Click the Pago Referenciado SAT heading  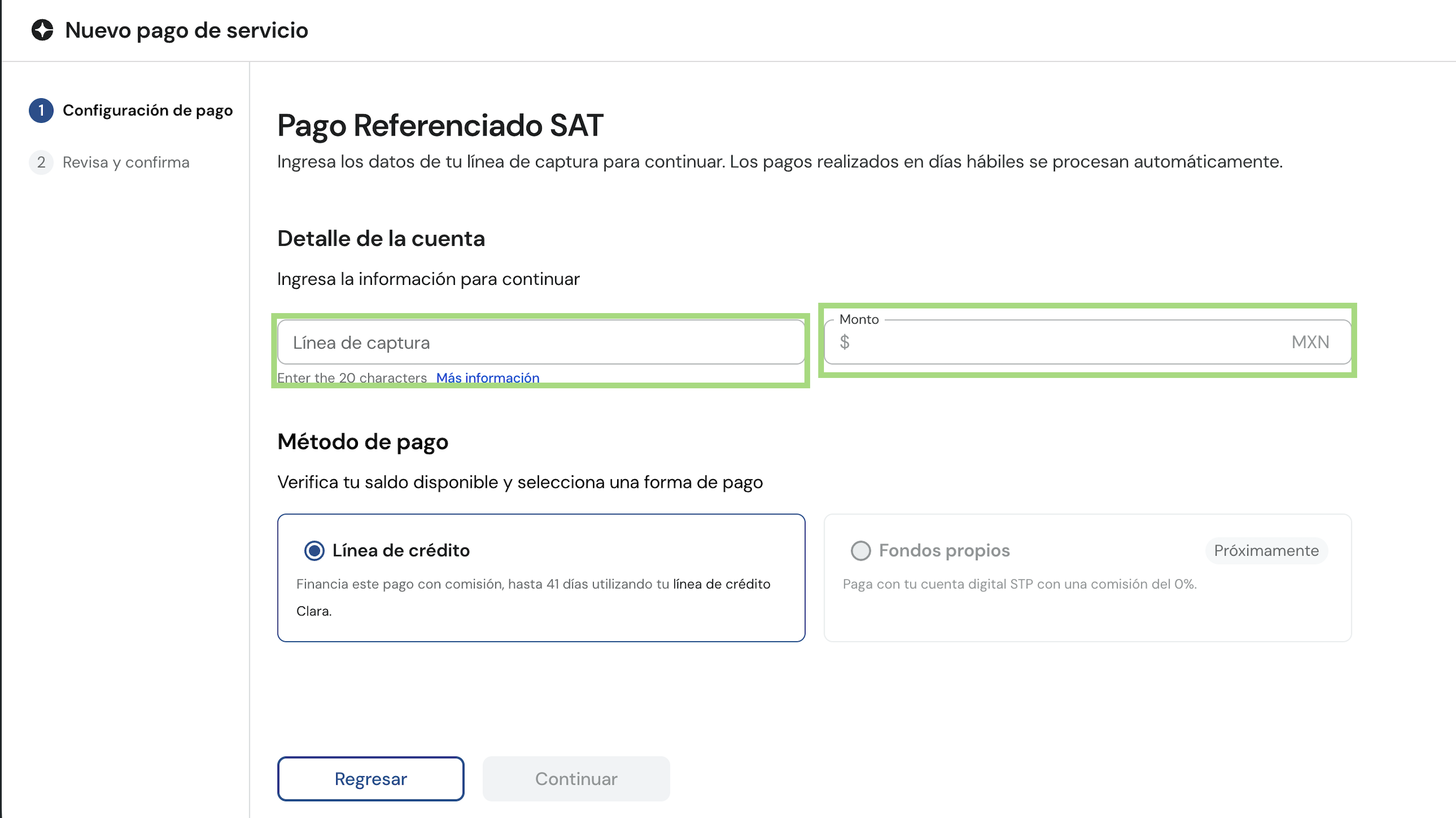tap(440, 125)
